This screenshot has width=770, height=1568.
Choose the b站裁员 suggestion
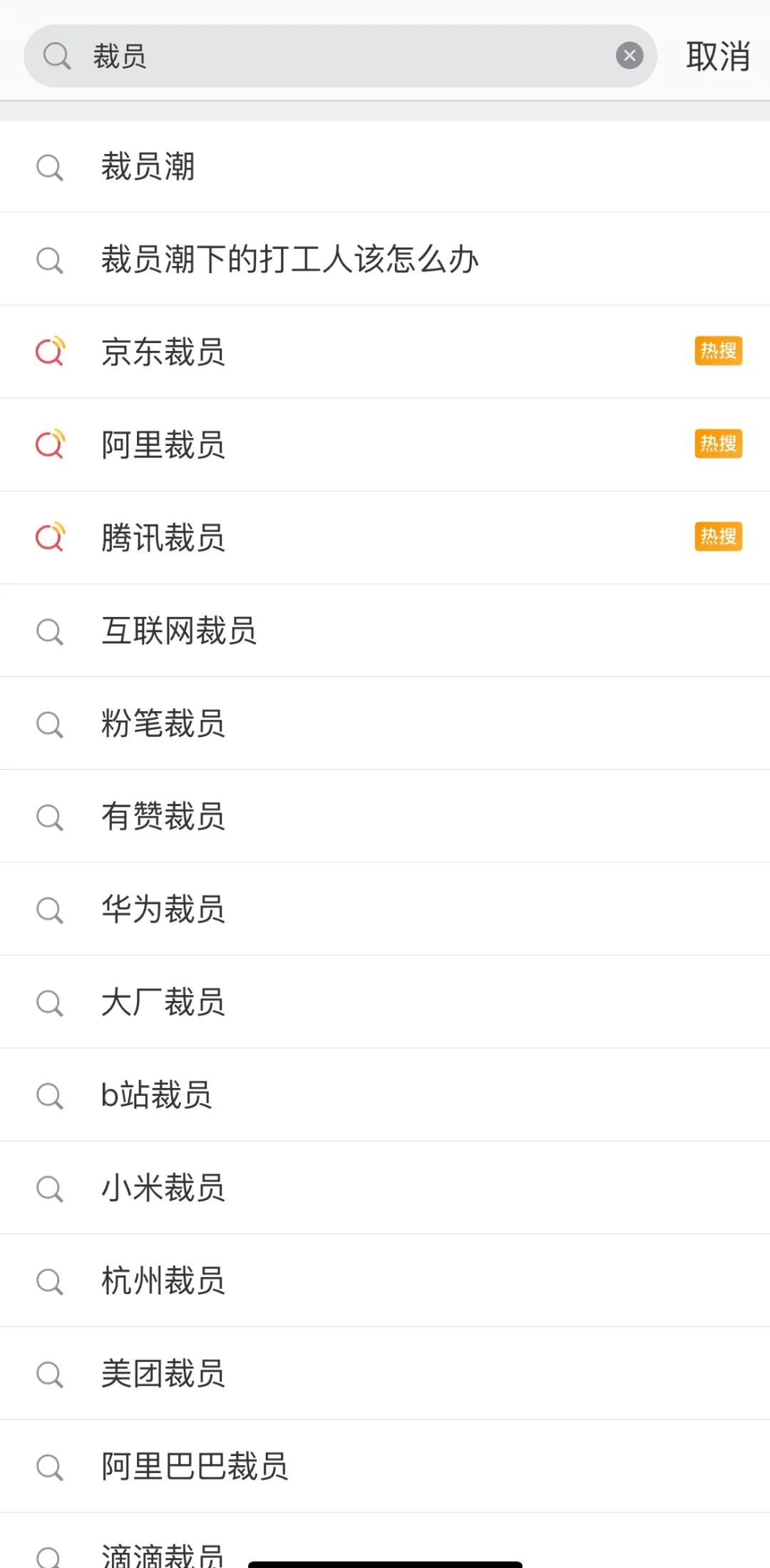click(x=385, y=1095)
